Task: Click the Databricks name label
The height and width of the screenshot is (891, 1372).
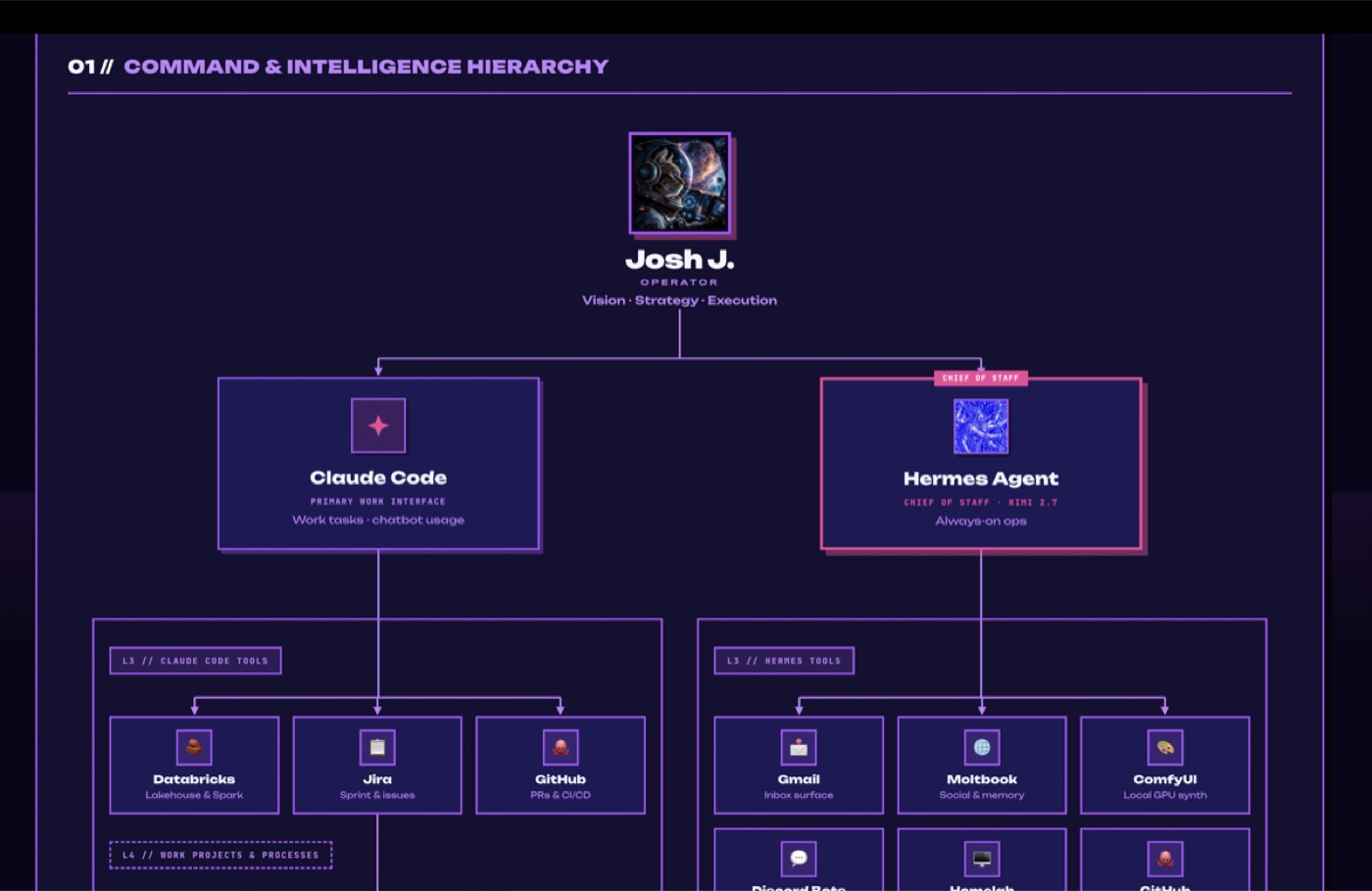Action: (194, 779)
